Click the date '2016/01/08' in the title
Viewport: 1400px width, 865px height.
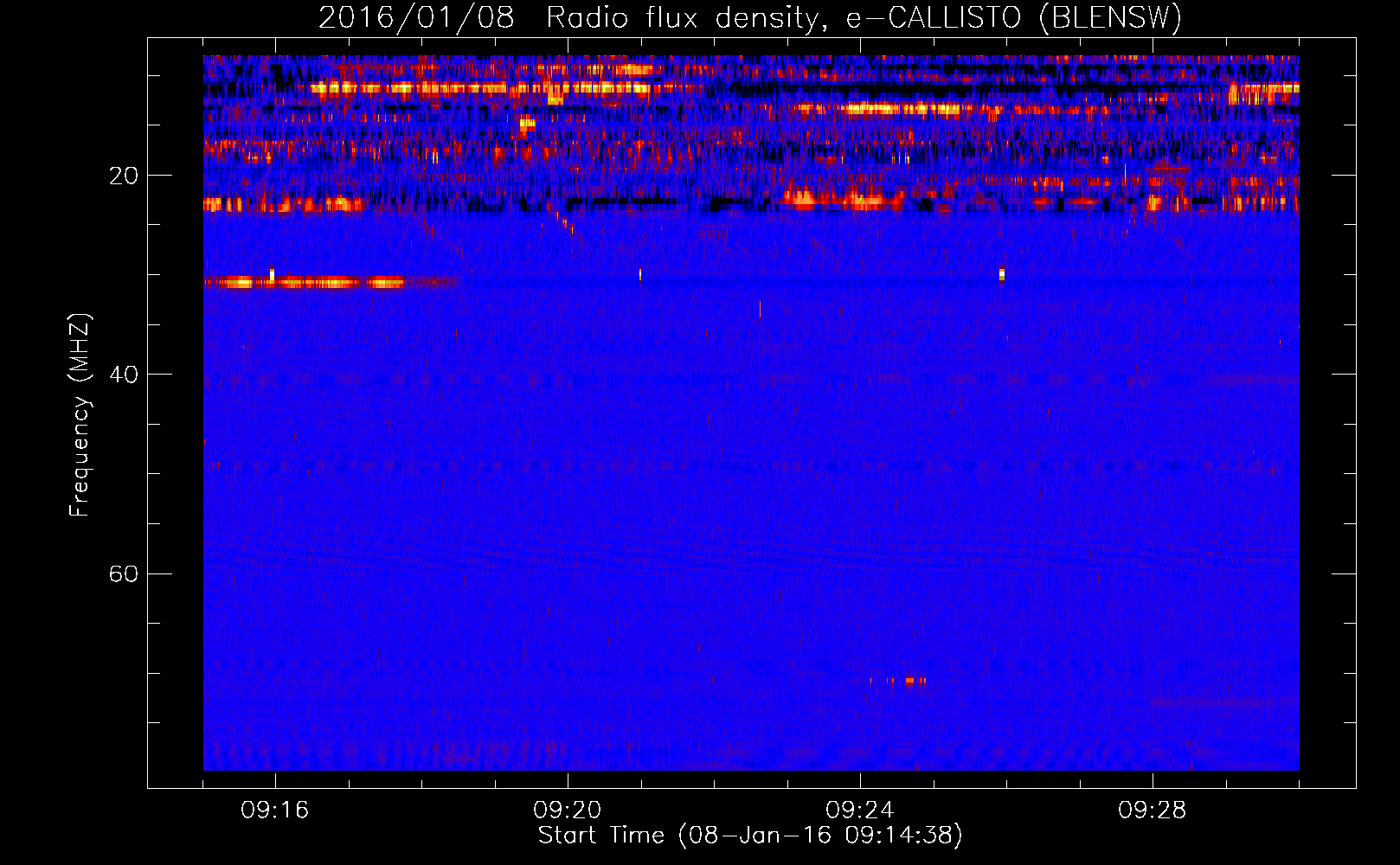tap(416, 18)
